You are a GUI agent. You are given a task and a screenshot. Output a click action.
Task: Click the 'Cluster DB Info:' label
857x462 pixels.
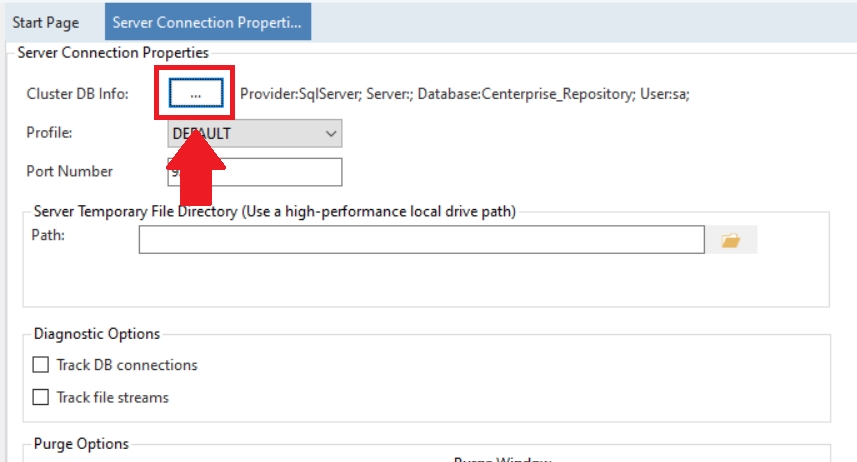[77, 93]
